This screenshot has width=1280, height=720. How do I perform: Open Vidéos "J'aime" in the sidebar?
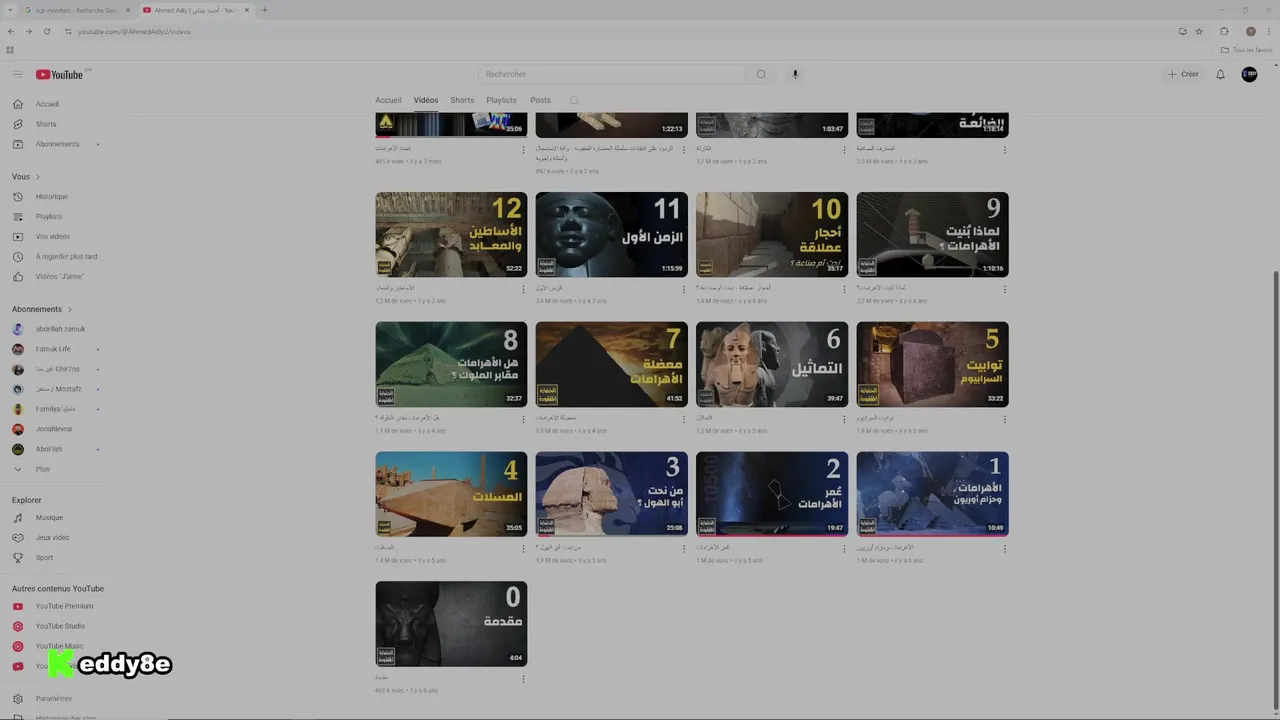pos(60,276)
